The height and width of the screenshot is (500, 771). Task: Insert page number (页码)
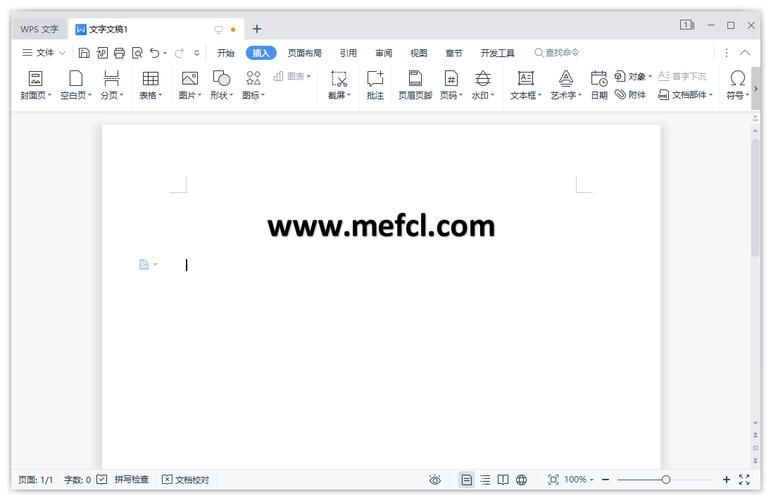coord(451,85)
